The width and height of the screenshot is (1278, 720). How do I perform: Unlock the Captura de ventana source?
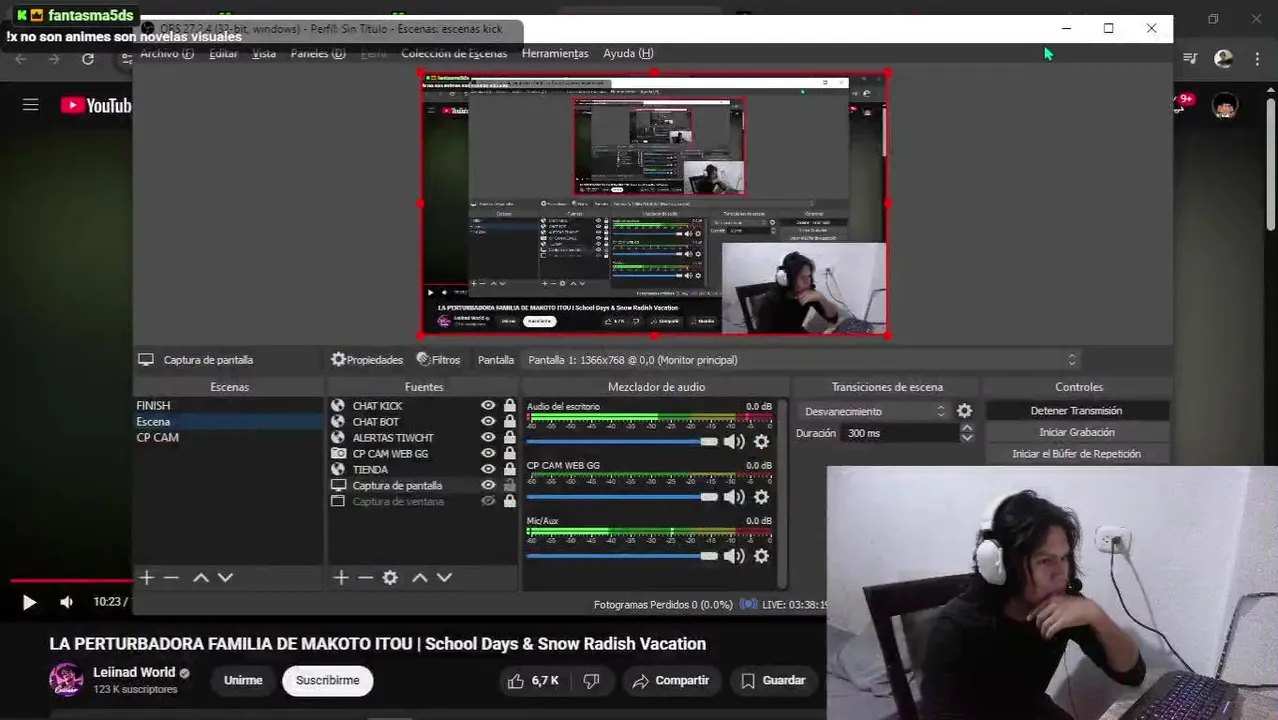(x=510, y=501)
